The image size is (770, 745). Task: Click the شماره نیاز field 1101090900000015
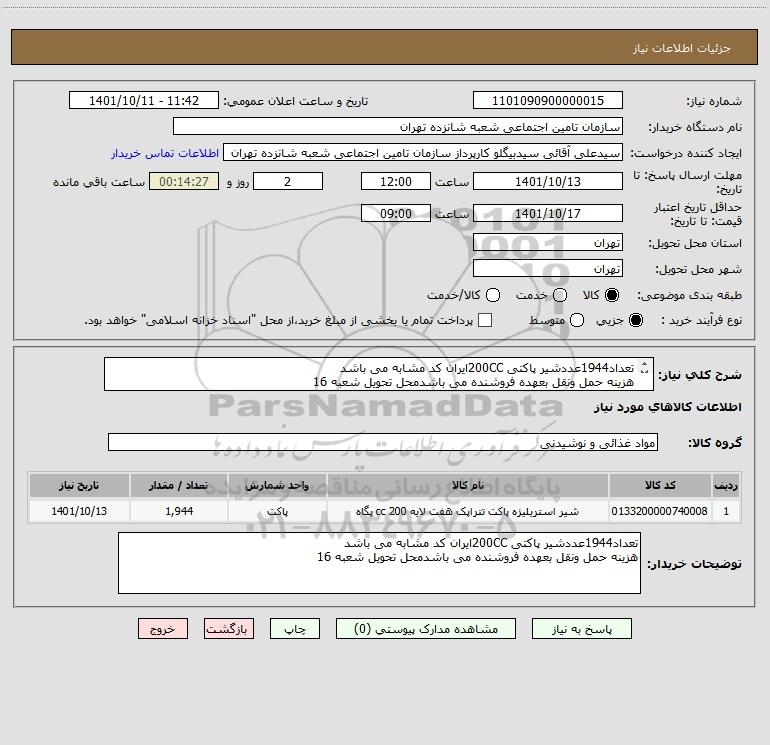pos(548,100)
